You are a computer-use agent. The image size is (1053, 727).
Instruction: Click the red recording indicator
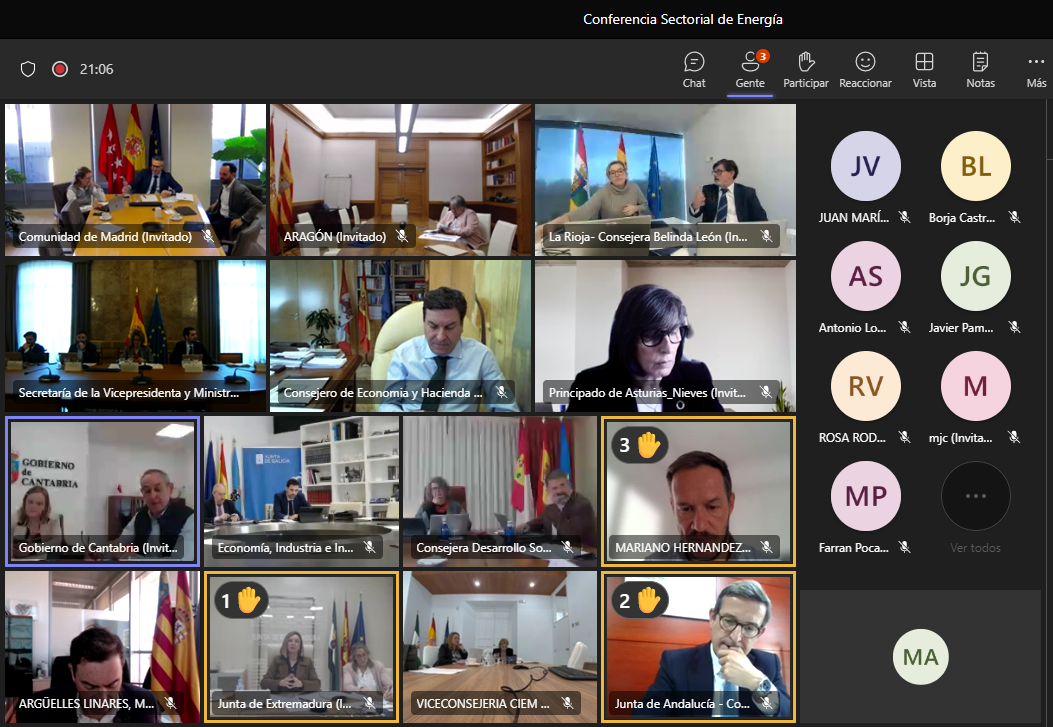click(60, 69)
